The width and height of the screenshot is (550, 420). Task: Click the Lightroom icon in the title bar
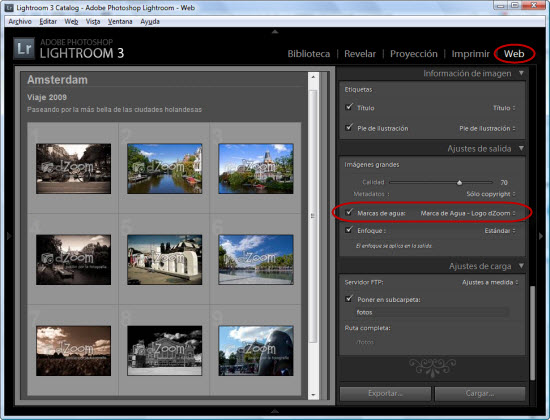pyautogui.click(x=9, y=7)
